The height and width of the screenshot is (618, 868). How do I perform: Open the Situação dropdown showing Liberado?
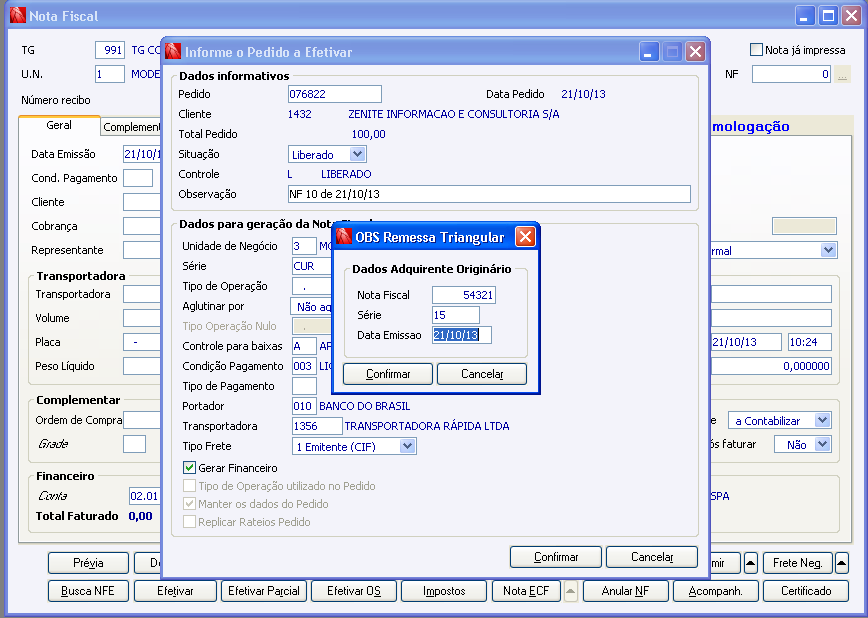click(x=357, y=154)
